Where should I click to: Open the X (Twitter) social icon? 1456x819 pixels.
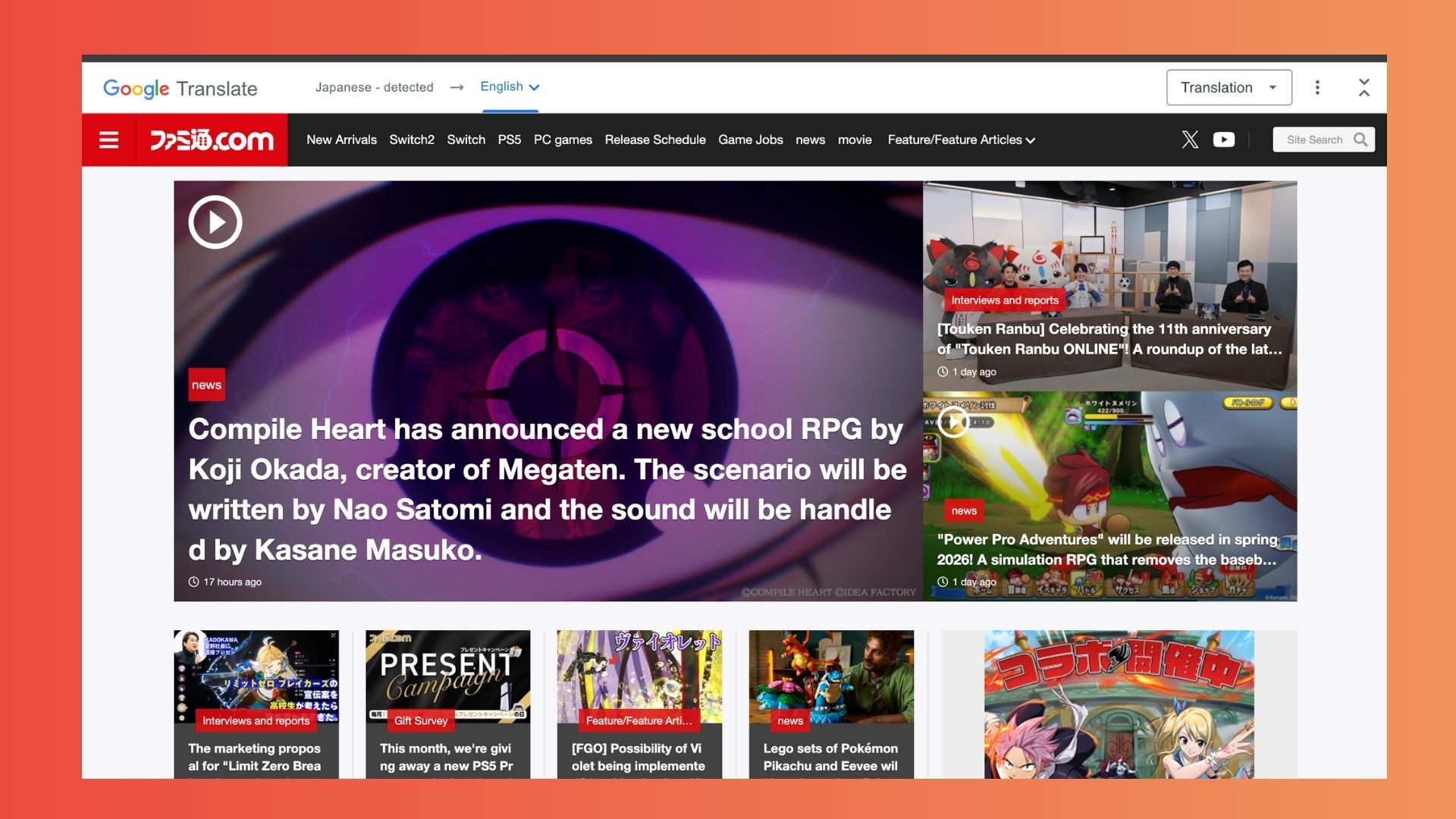(x=1190, y=140)
